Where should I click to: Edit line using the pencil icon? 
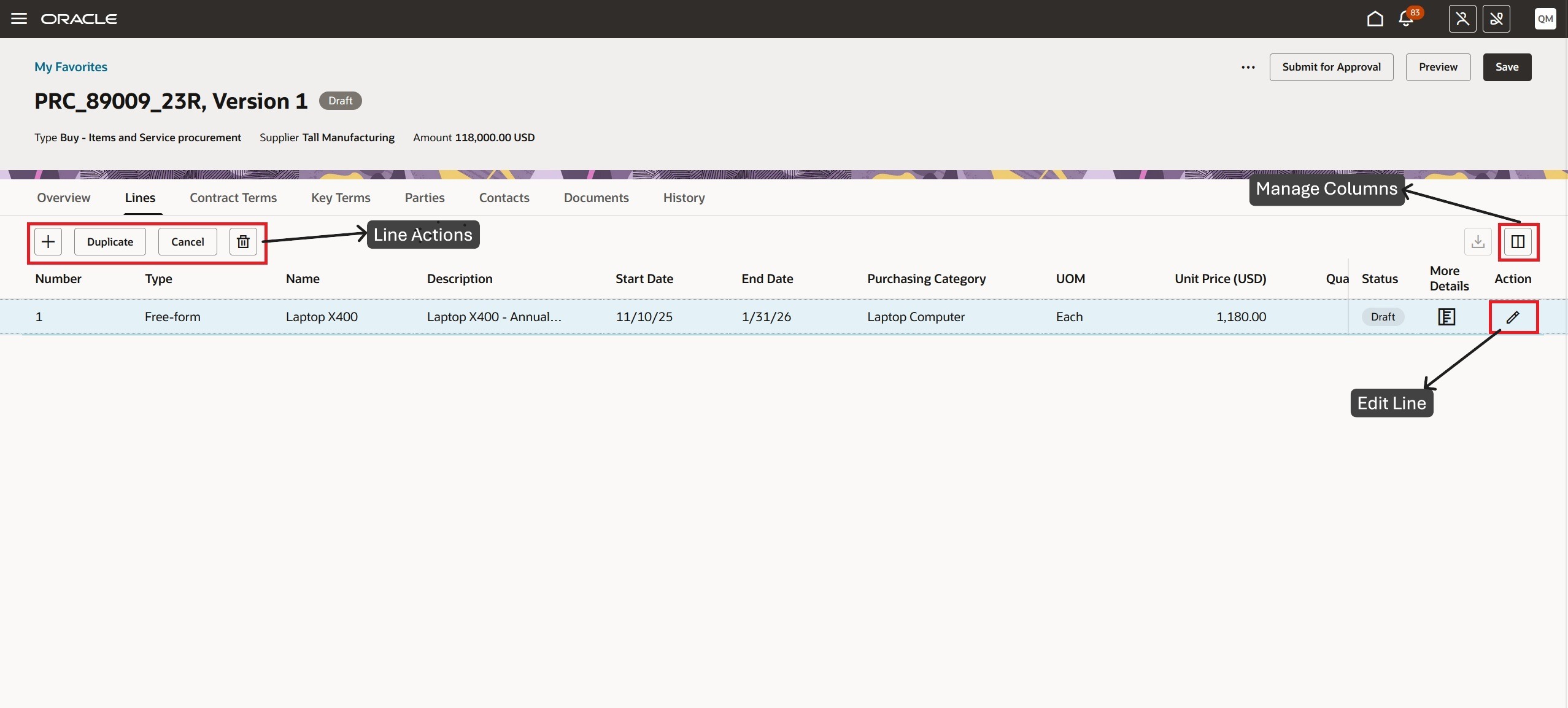1513,317
